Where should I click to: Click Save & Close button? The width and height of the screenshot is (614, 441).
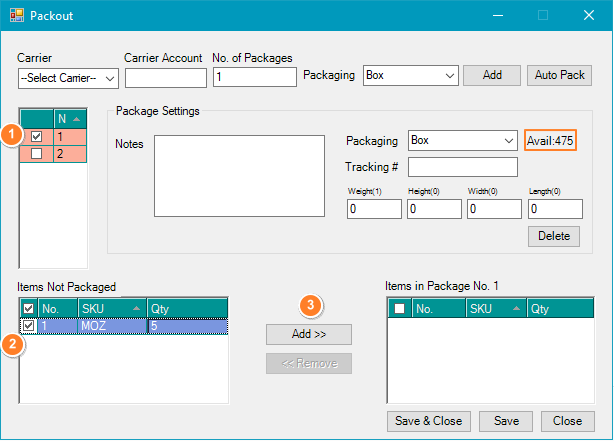pyautogui.click(x=429, y=421)
